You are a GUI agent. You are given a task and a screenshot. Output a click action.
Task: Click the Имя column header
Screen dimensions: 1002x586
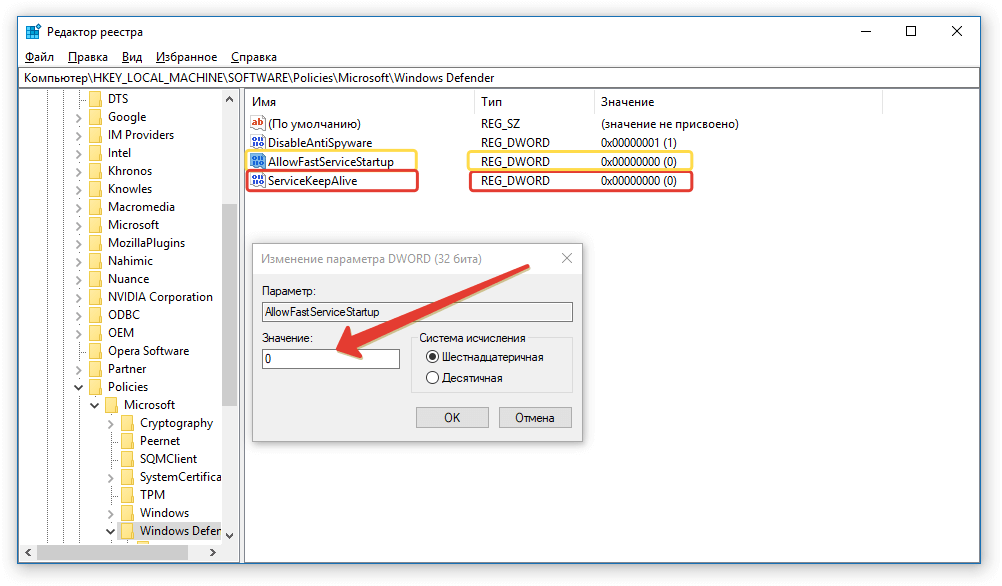tap(360, 102)
